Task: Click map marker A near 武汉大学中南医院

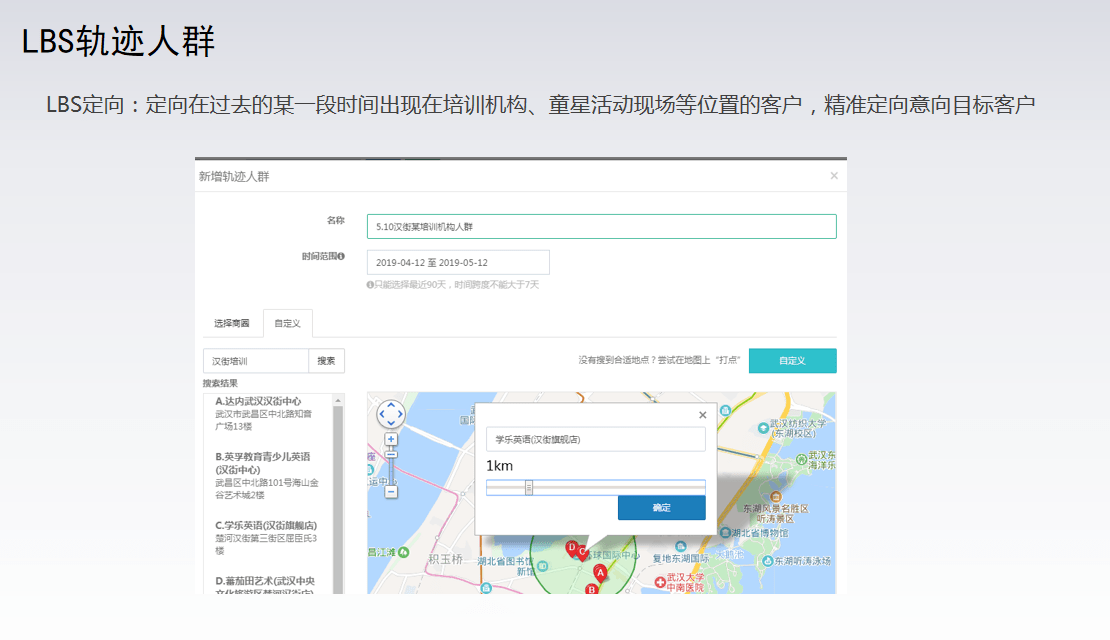Action: coord(600,573)
